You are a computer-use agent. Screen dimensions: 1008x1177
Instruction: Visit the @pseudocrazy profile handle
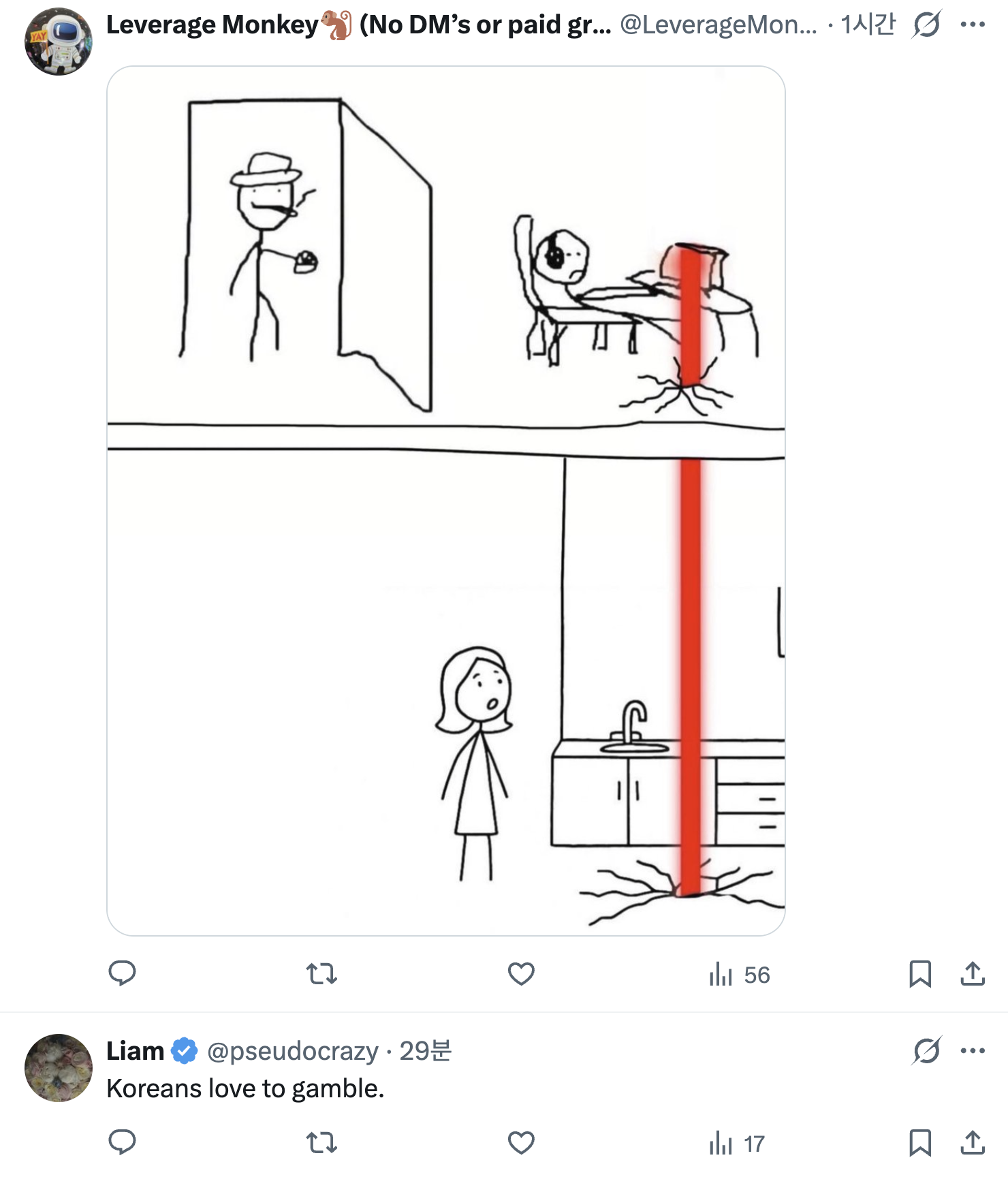tap(292, 1051)
